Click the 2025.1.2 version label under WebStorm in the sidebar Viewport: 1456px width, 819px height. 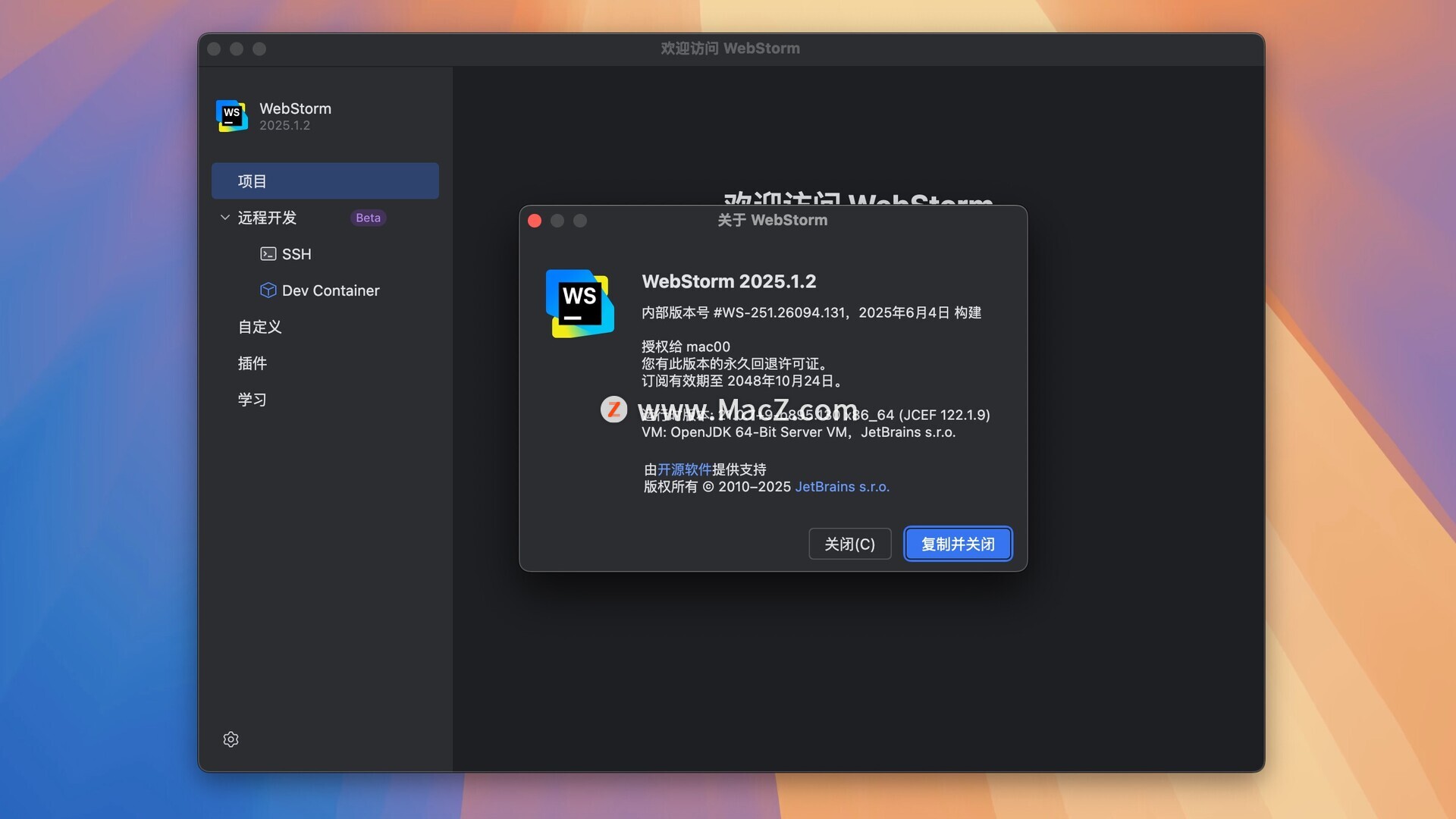pos(284,126)
